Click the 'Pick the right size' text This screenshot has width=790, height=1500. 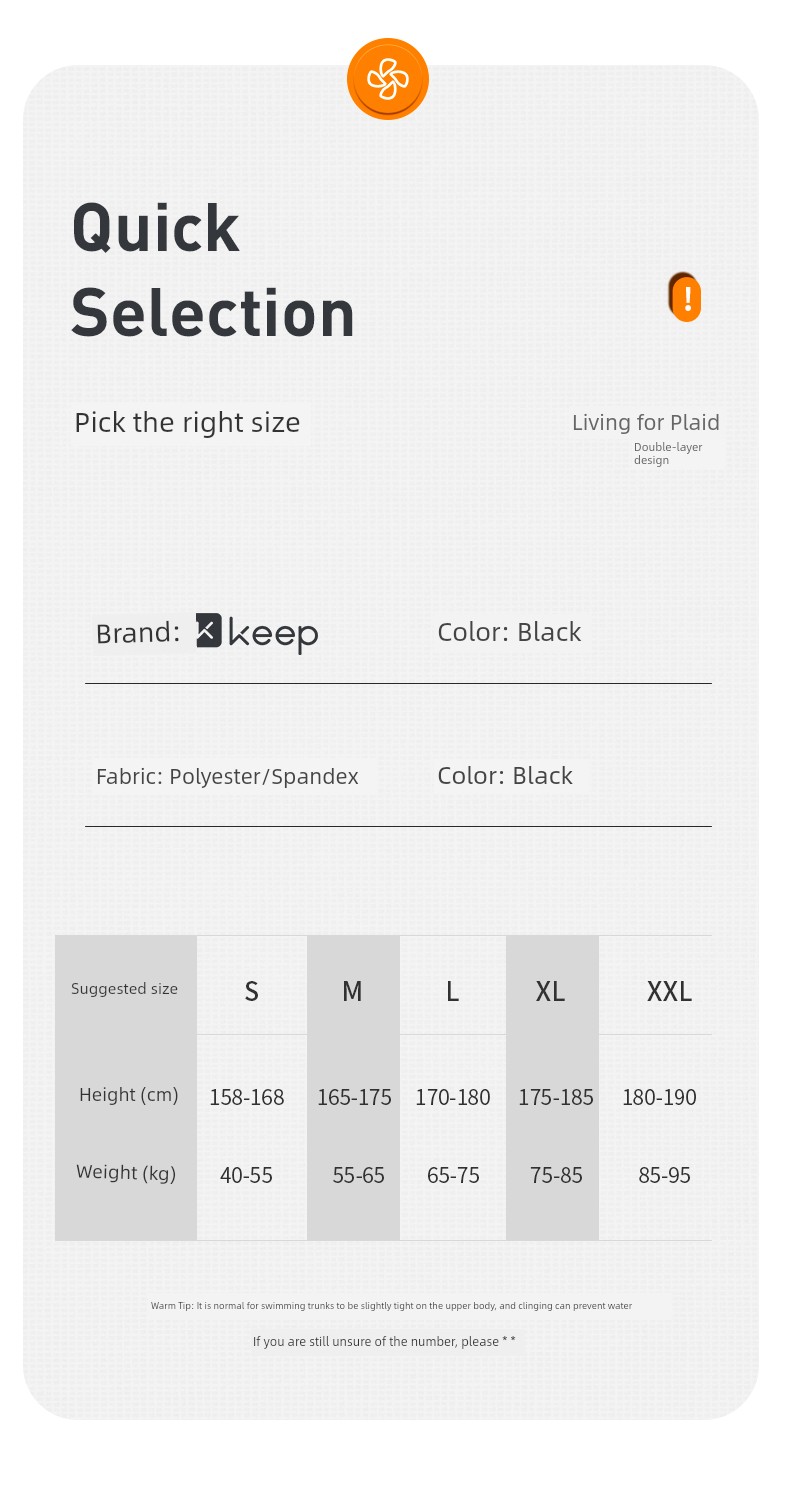pyautogui.click(x=187, y=423)
